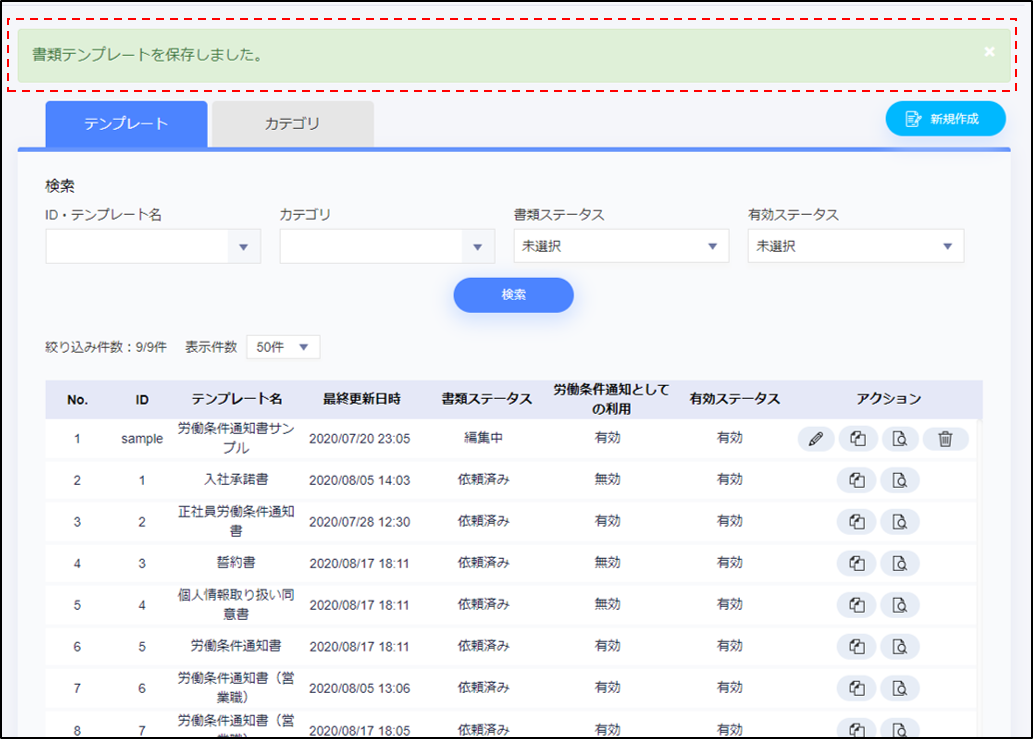Click the 労働条件通知としての利用 column header
The image size is (1033, 739).
tap(611, 399)
